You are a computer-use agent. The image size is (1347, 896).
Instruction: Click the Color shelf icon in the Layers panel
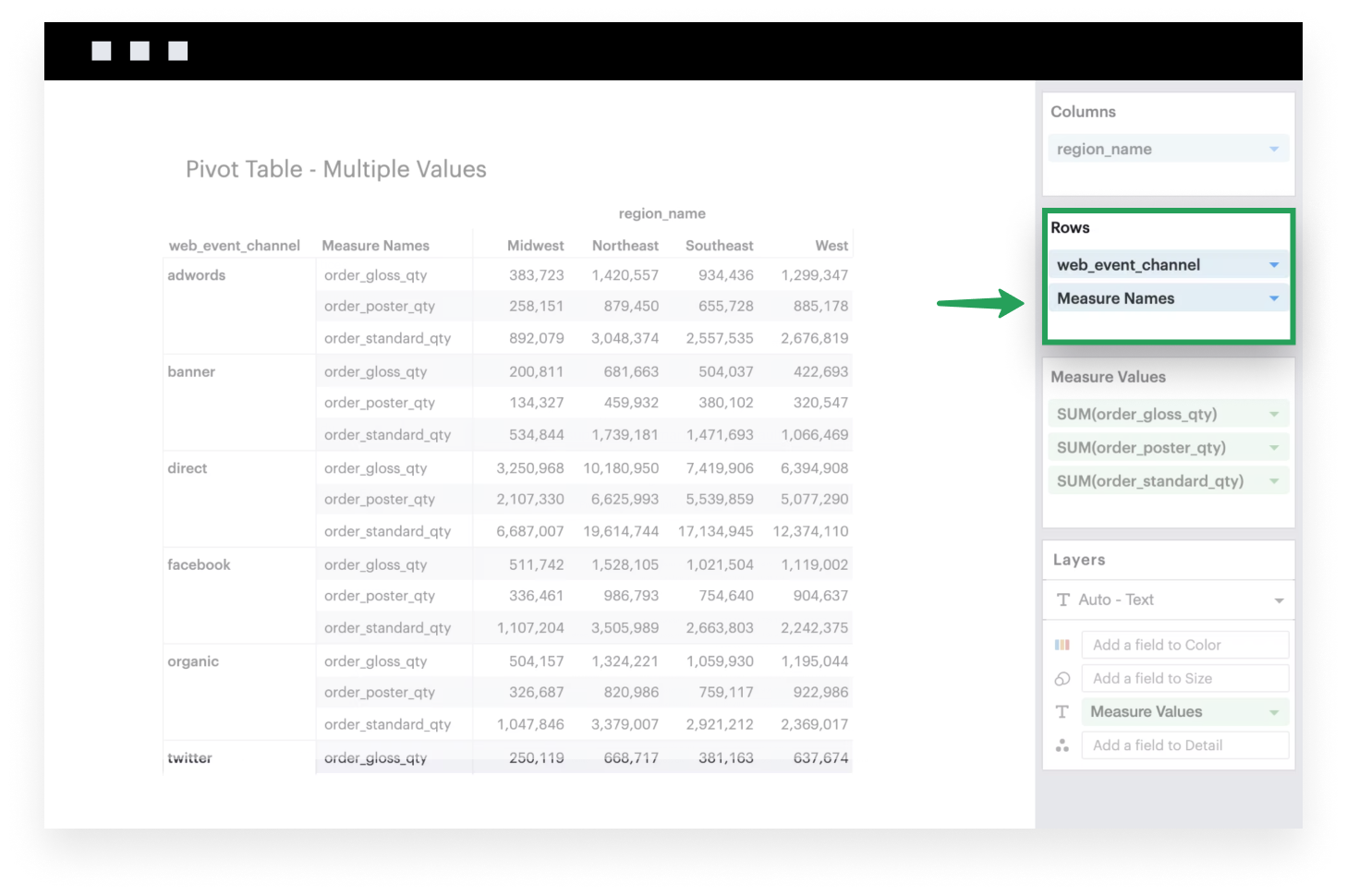pos(1062,644)
